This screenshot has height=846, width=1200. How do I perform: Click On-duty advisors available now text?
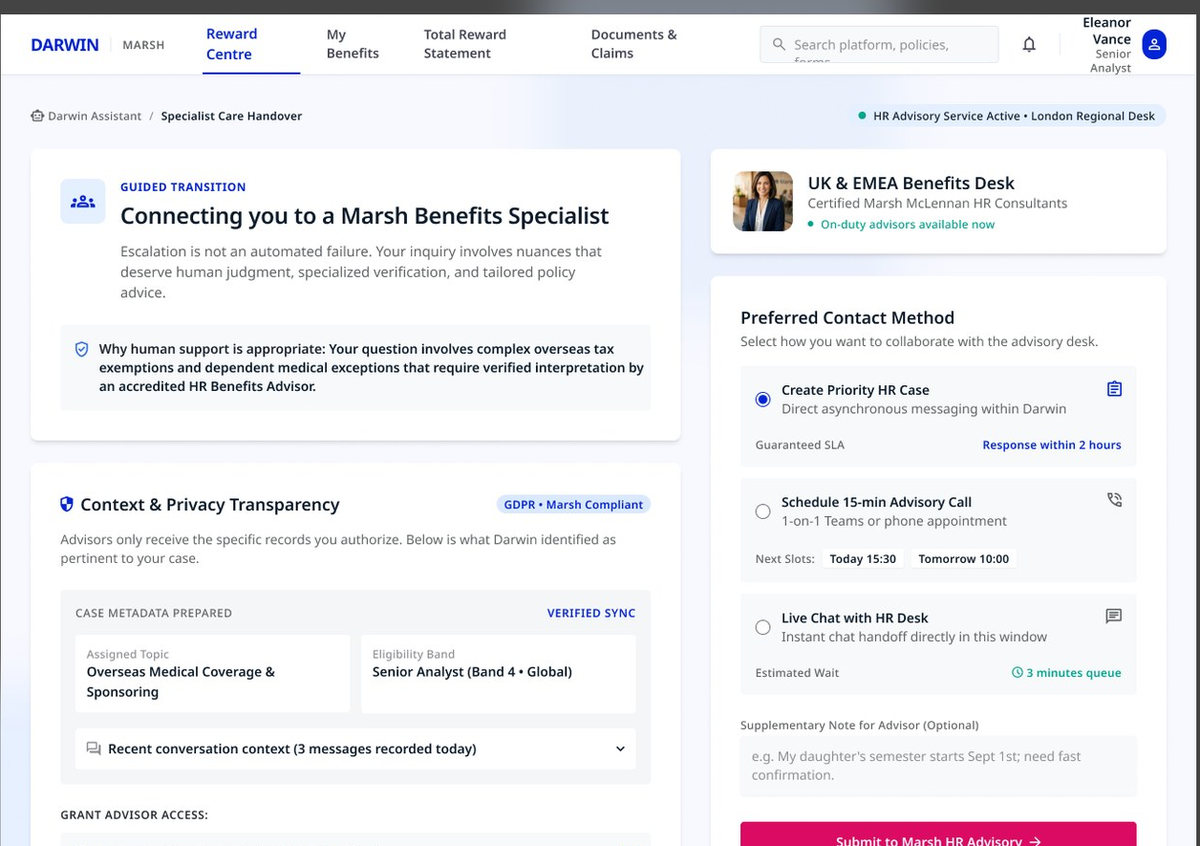907,224
